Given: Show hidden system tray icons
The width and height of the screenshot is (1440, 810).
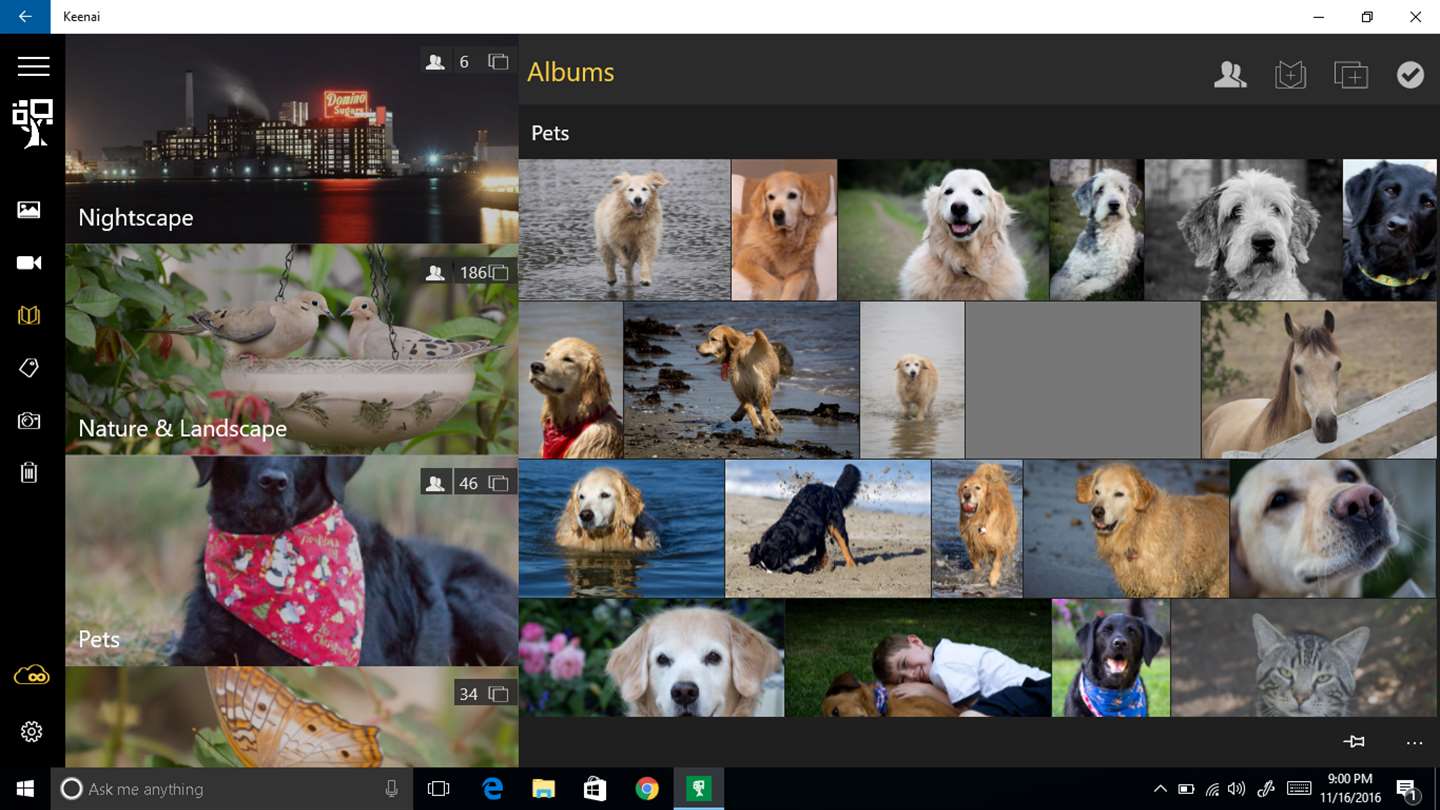Looking at the screenshot, I should (x=1160, y=789).
